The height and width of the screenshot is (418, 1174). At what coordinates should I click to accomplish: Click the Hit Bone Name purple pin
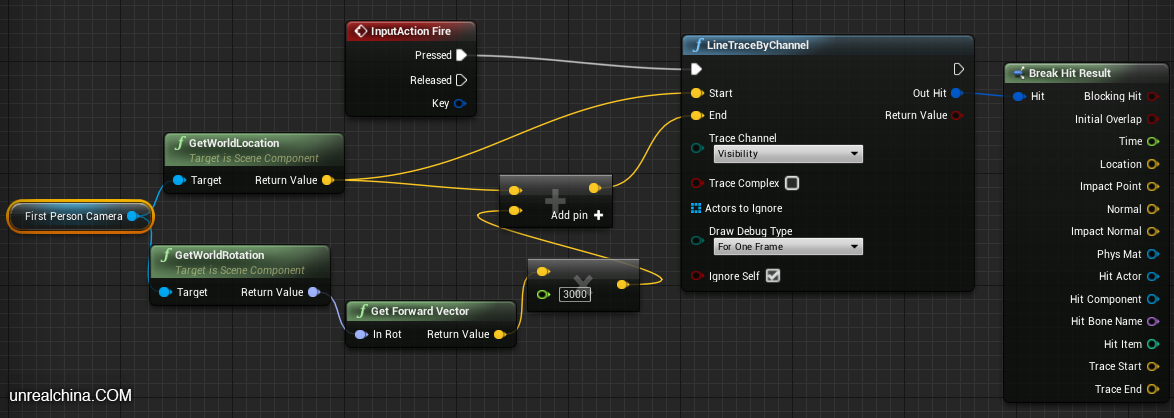pyautogui.click(x=1153, y=321)
